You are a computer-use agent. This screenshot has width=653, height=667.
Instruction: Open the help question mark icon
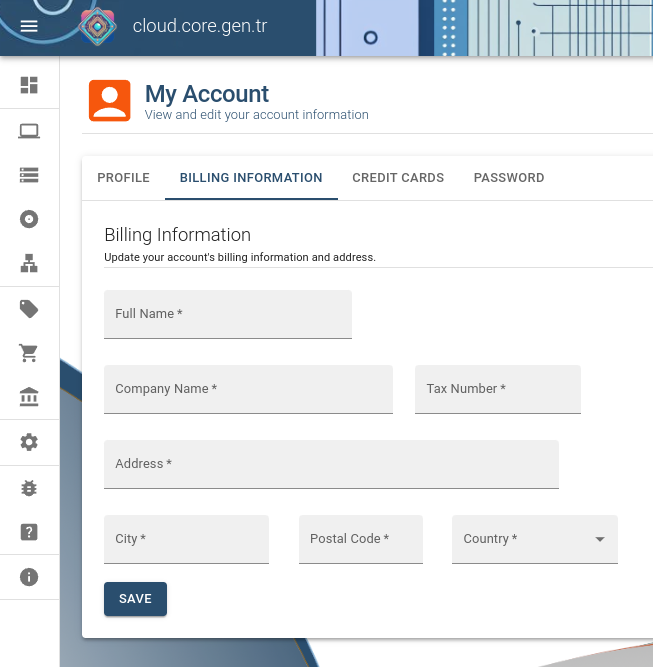[29, 532]
